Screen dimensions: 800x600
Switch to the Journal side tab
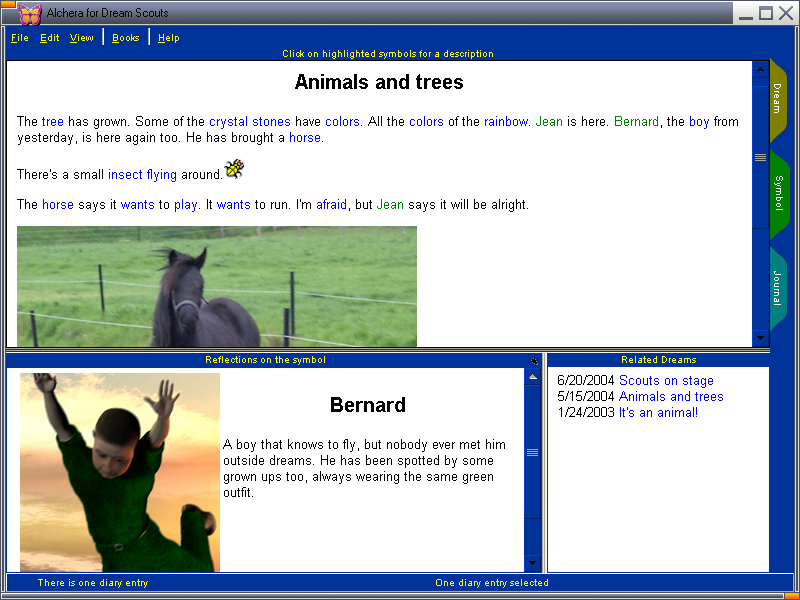pos(778,287)
